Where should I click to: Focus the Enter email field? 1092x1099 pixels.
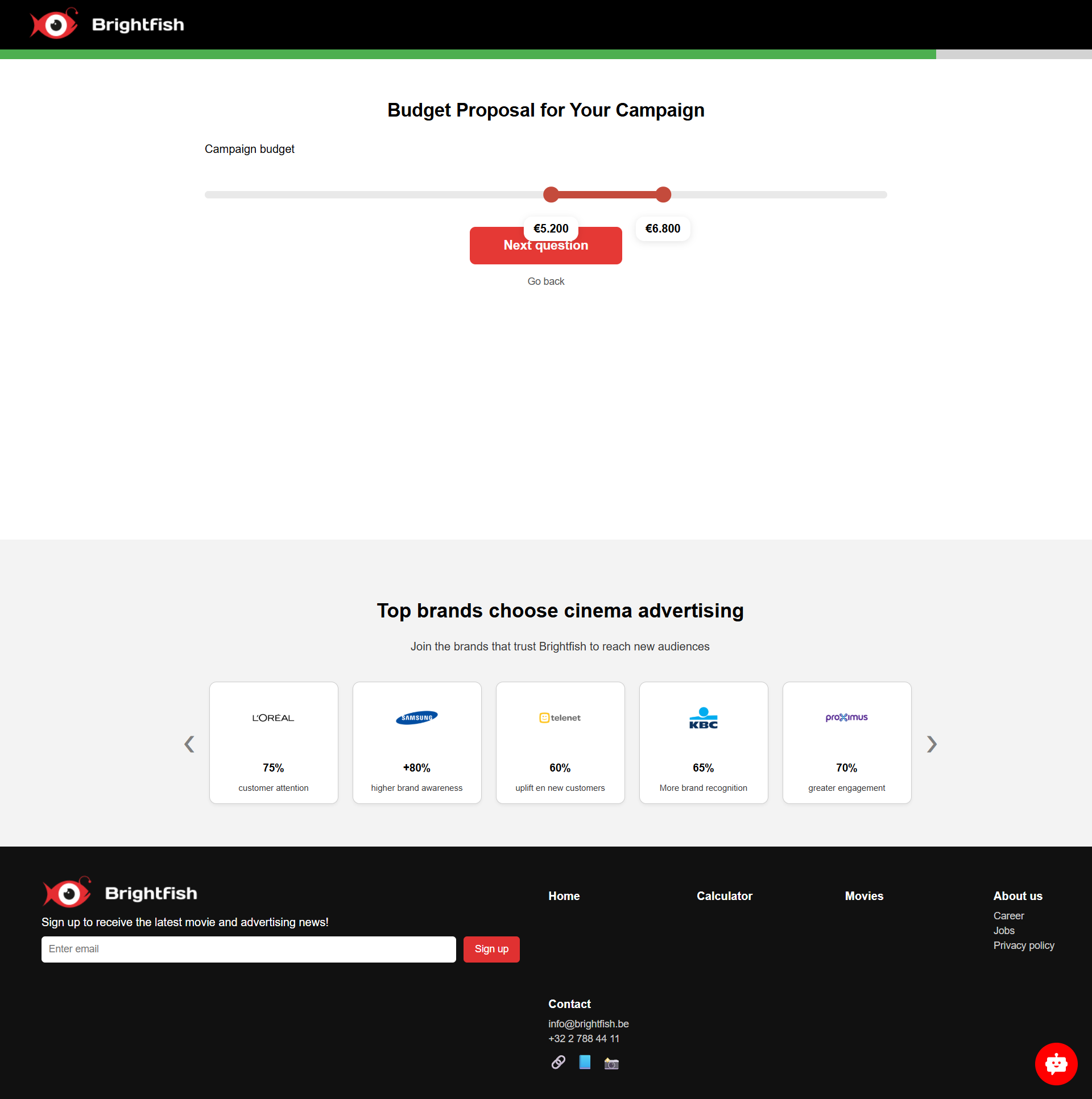(249, 949)
